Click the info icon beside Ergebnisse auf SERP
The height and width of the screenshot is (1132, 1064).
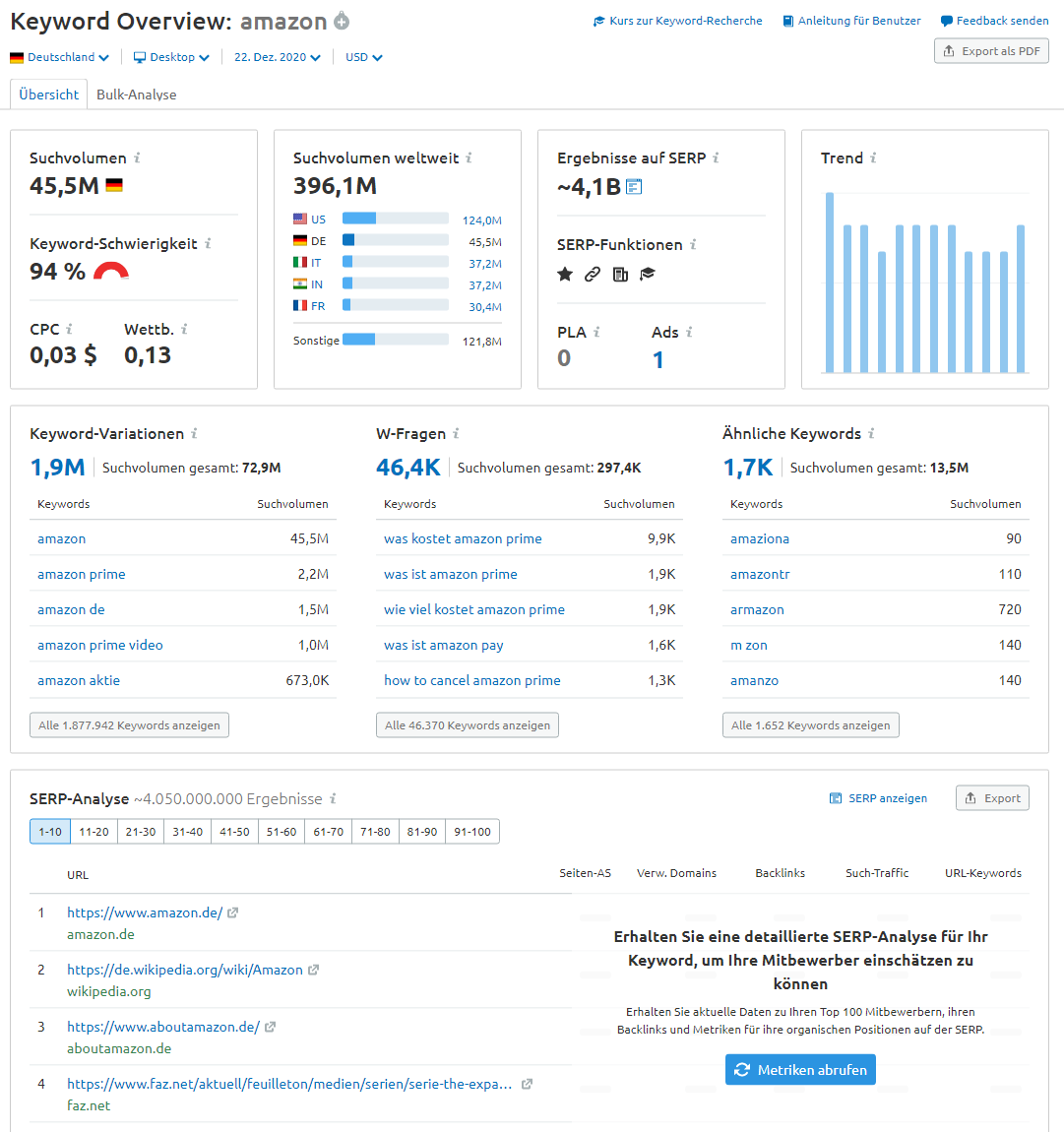click(716, 157)
